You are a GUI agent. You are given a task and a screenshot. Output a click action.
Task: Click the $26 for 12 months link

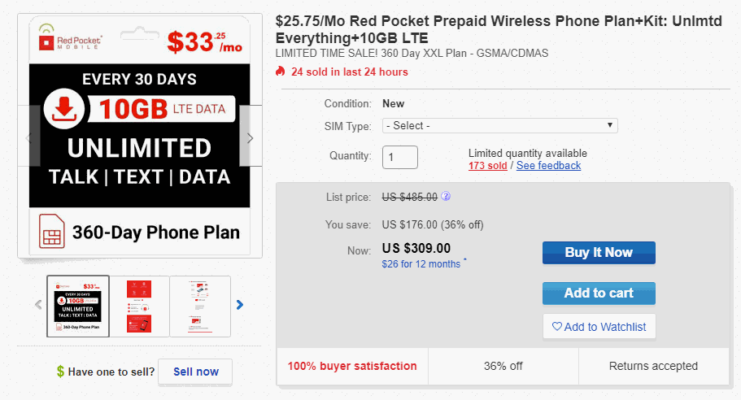pyautogui.click(x=421, y=264)
